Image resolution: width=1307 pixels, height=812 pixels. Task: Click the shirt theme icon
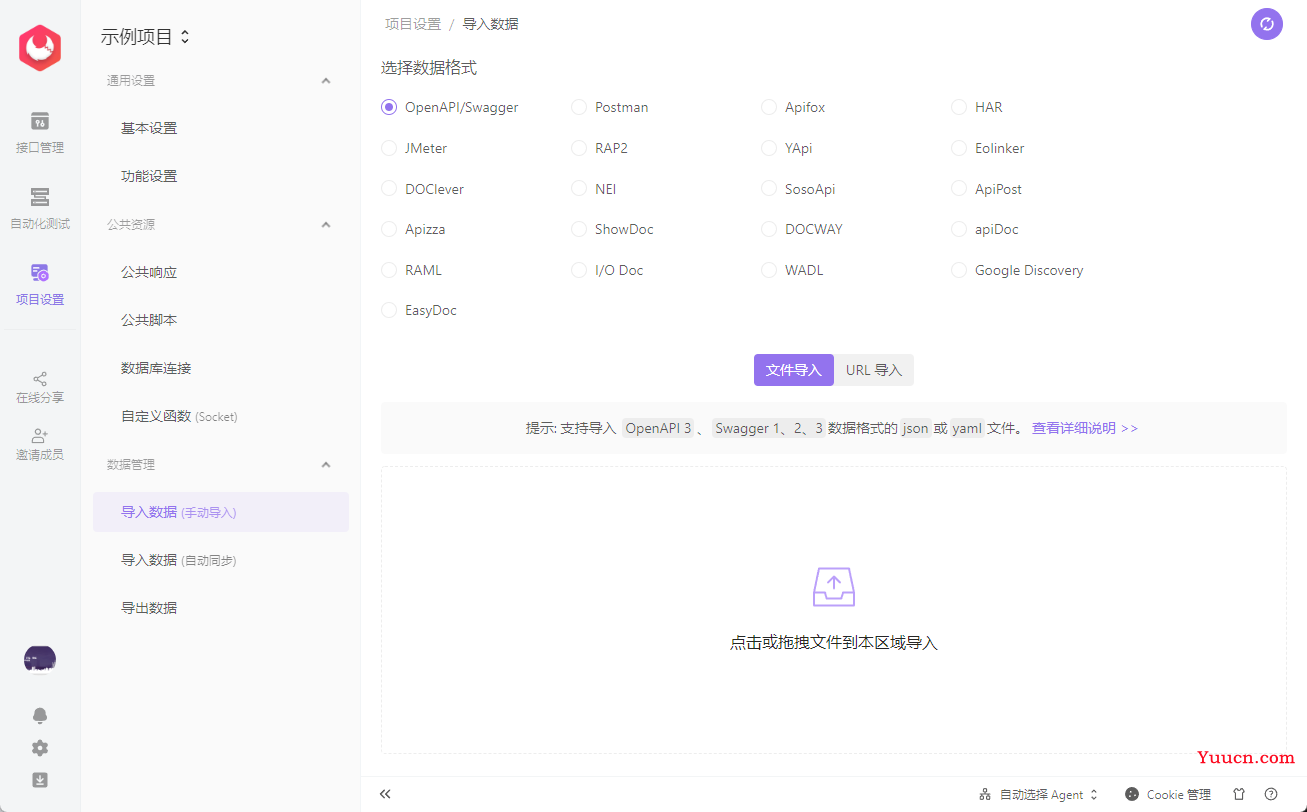(x=1239, y=794)
